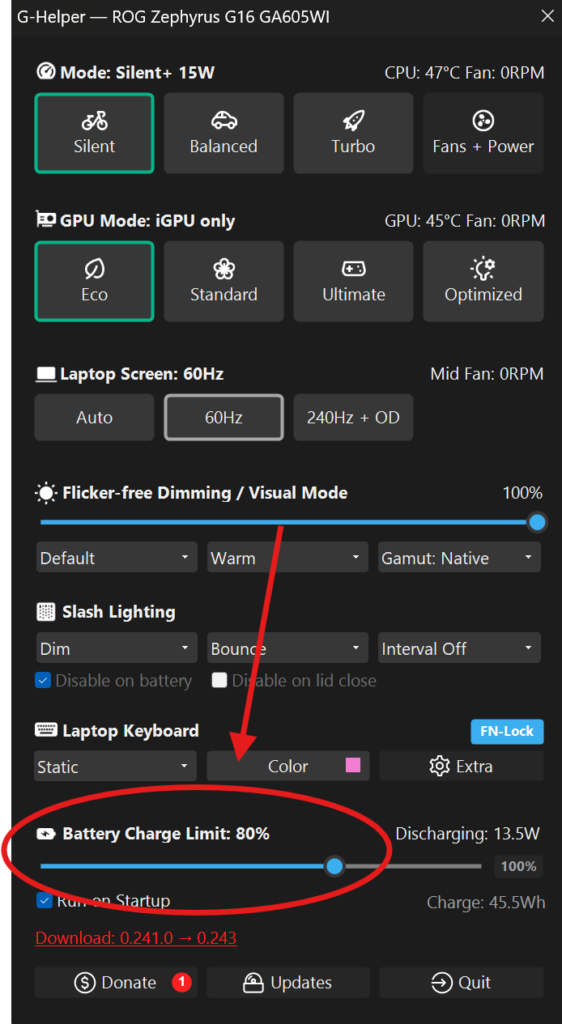The height and width of the screenshot is (1024, 562).
Task: Select the Silent performance mode
Action: pyautogui.click(x=94, y=133)
